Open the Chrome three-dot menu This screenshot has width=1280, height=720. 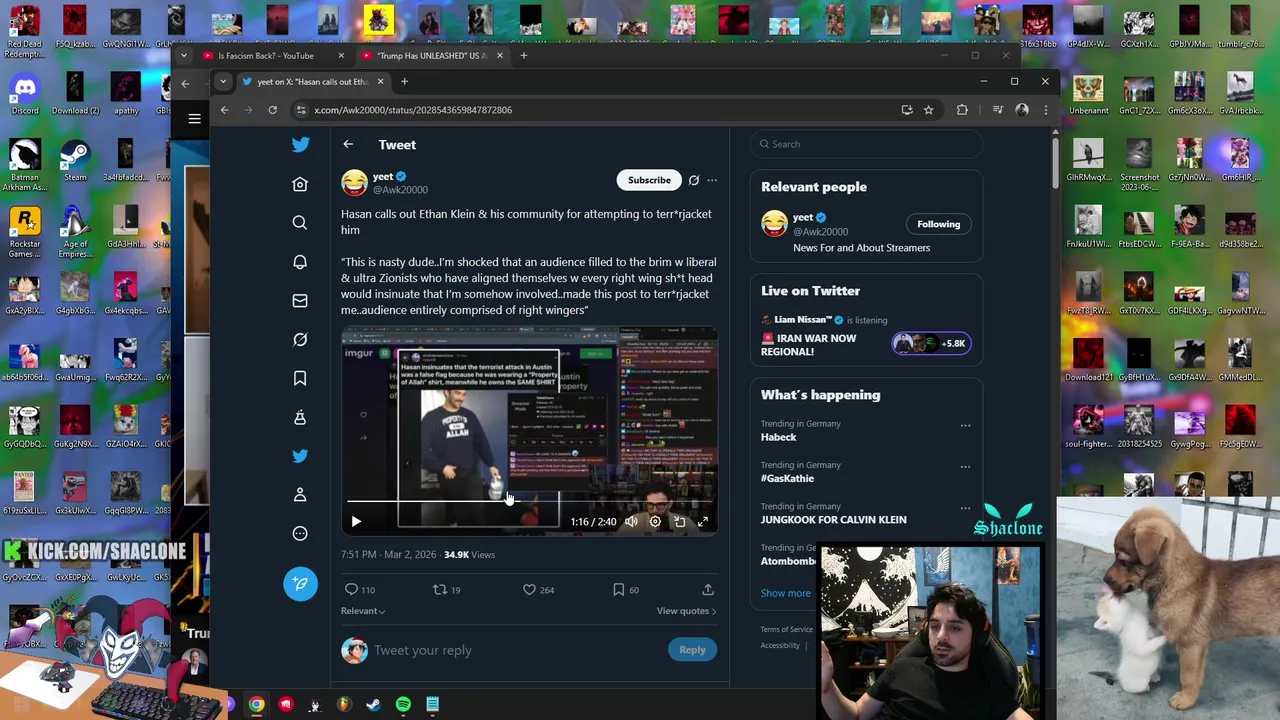click(1045, 110)
